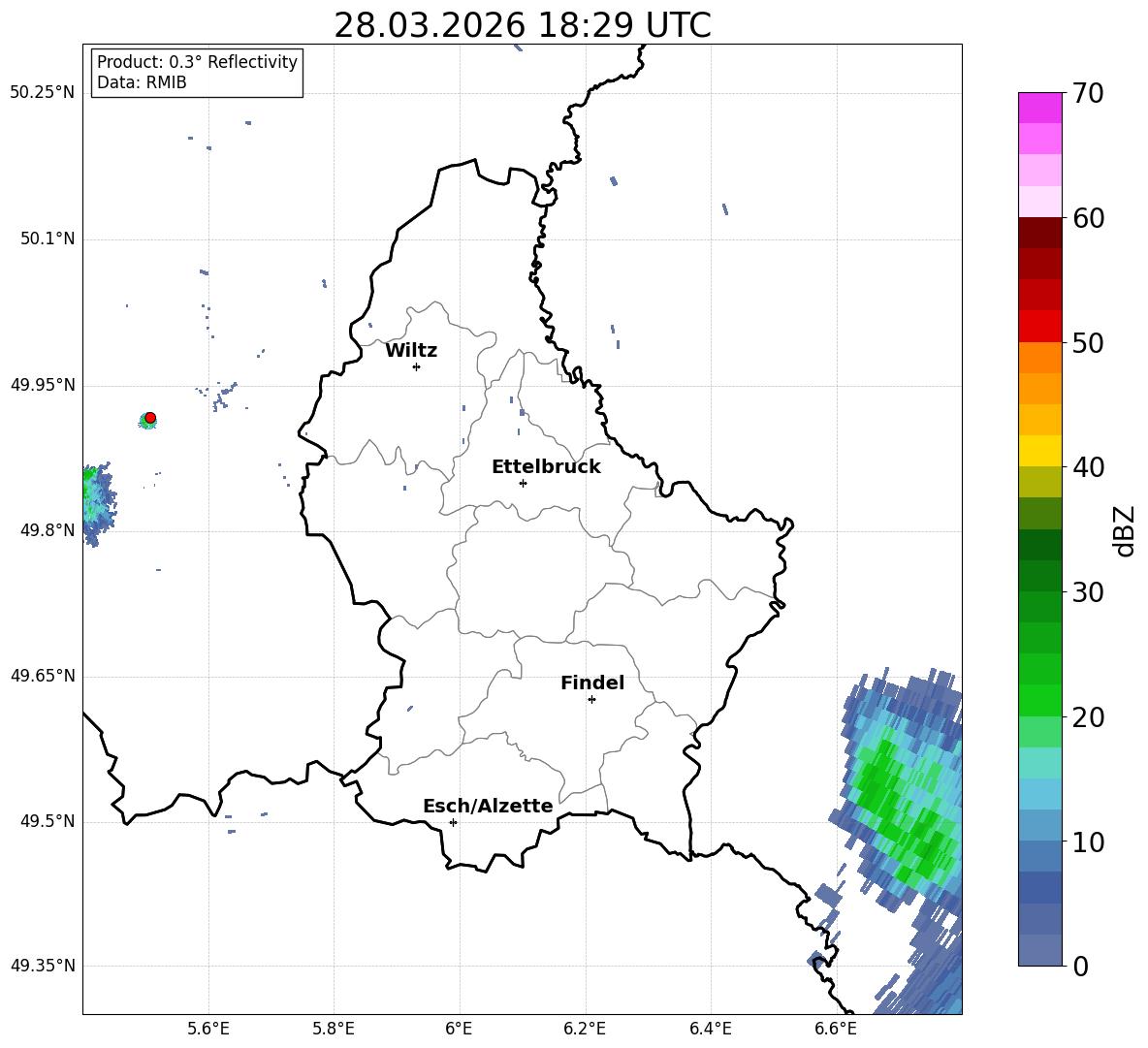This screenshot has width=1148, height=1048.
Task: Click the 5.8°E longitude label
Action: tap(334, 1029)
